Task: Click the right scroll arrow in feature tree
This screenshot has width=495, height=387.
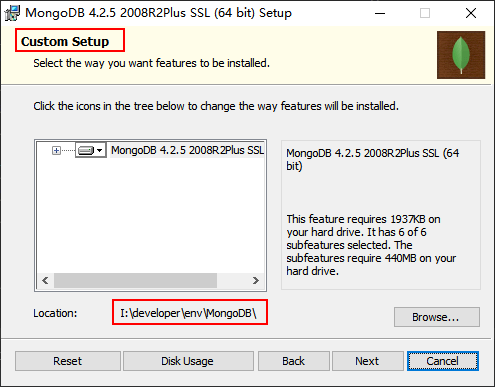Action: click(x=256, y=280)
